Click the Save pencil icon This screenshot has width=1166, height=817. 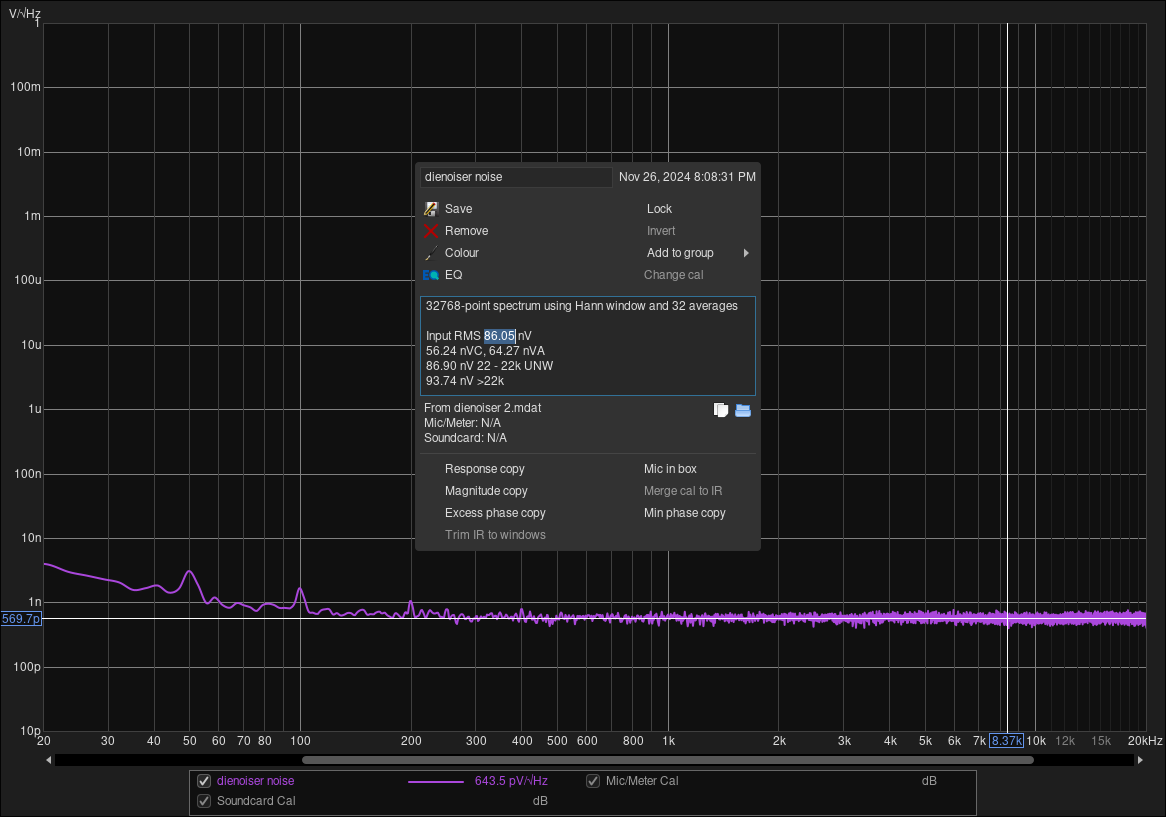431,209
